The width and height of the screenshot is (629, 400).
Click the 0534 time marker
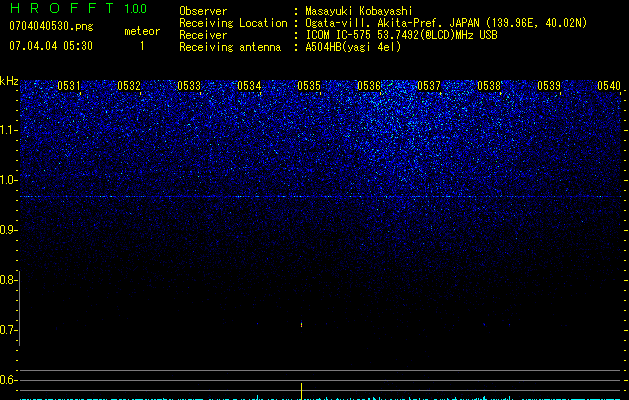tap(249, 85)
